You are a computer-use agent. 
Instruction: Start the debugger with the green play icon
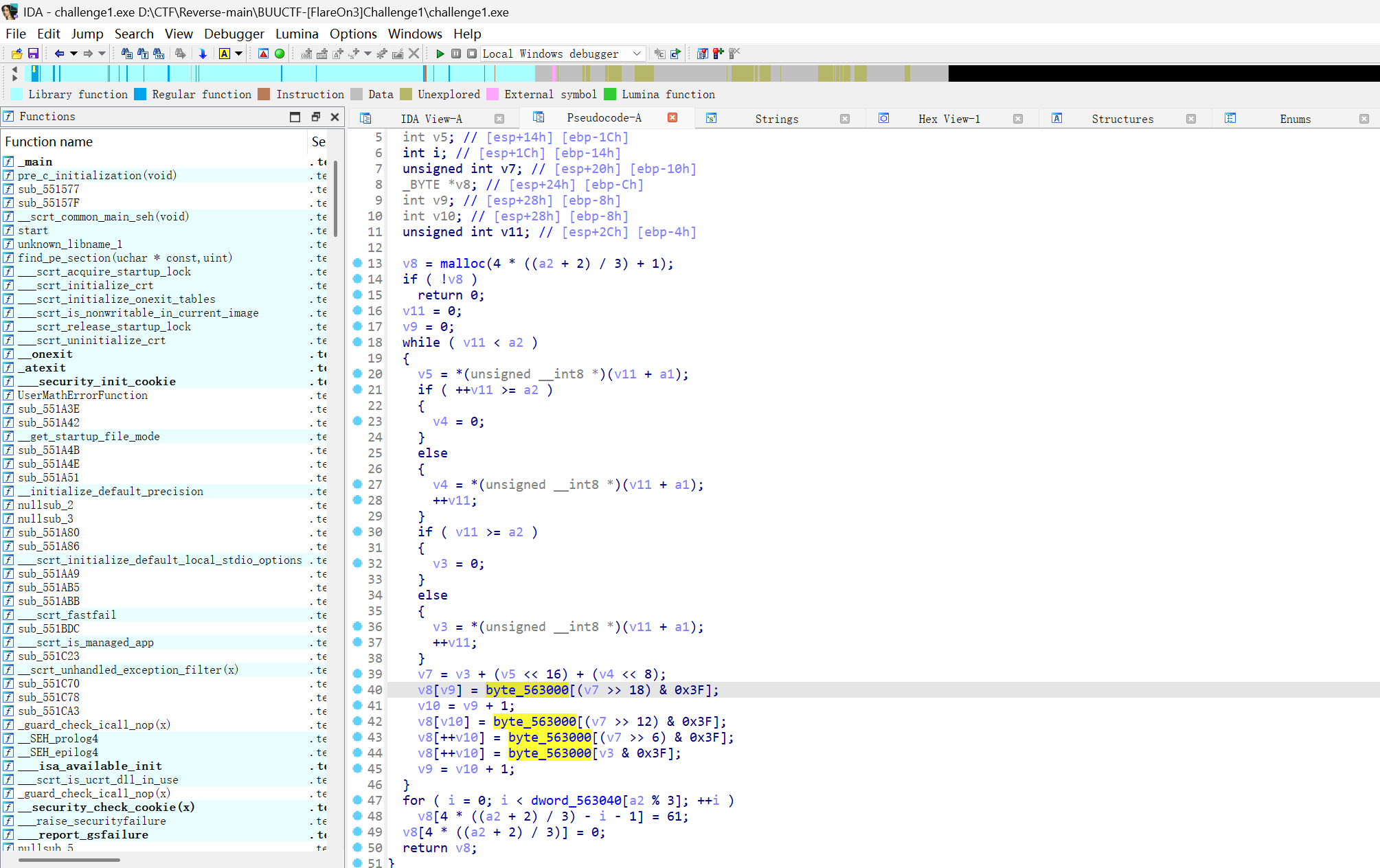(x=440, y=54)
